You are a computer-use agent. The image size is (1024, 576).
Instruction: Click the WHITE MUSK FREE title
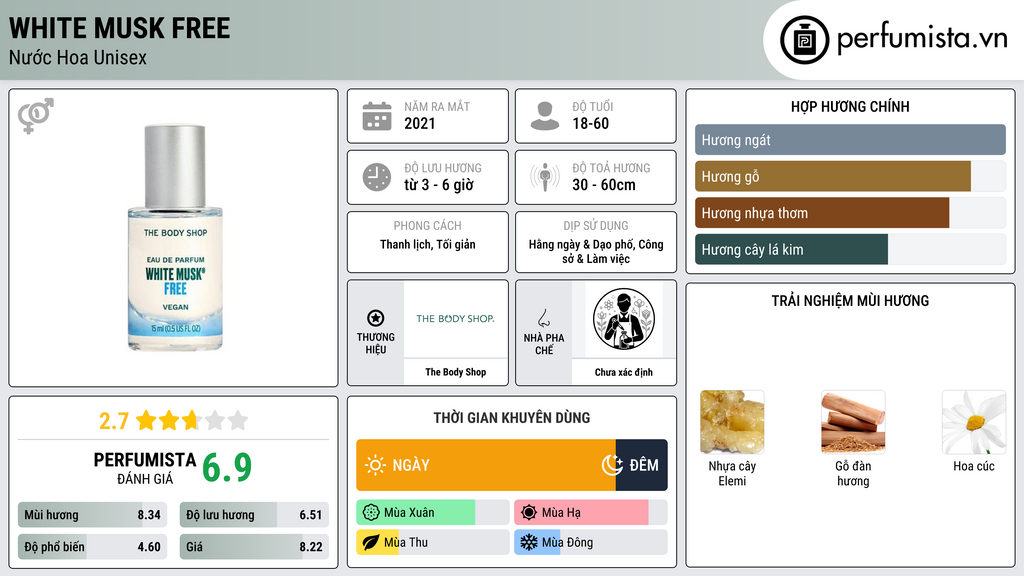120,28
